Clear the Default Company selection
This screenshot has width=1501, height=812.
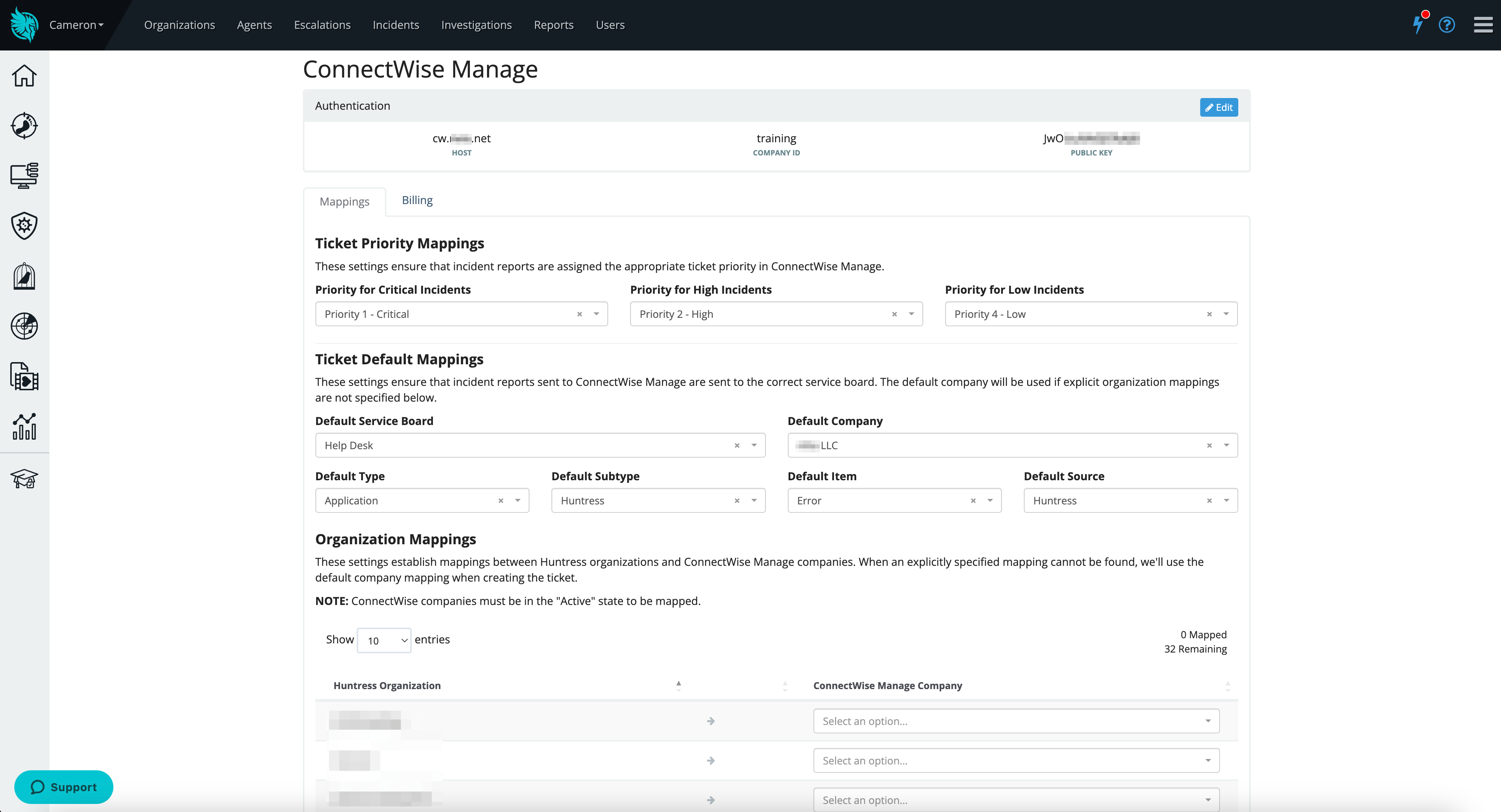click(1209, 446)
